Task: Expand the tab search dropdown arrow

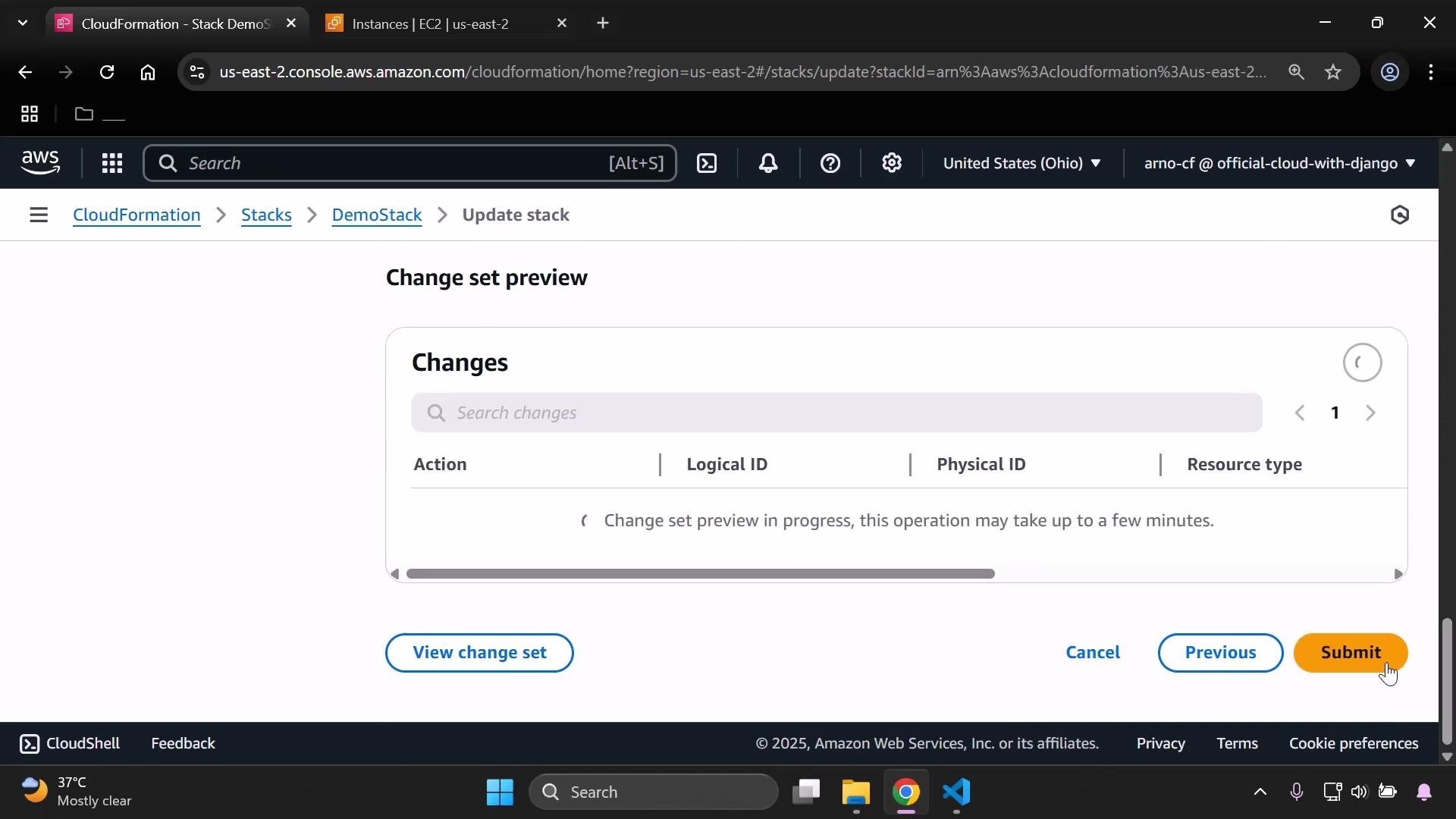Action: (x=23, y=24)
